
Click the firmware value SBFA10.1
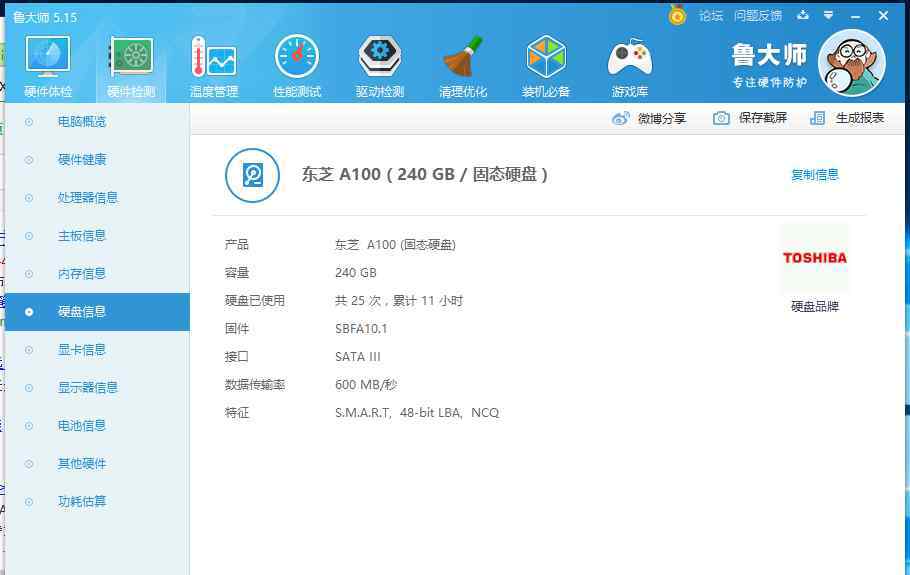coord(361,329)
